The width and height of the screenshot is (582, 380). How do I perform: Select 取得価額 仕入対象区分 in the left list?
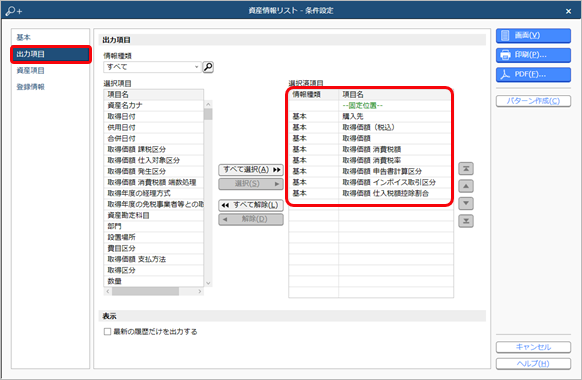point(154,160)
